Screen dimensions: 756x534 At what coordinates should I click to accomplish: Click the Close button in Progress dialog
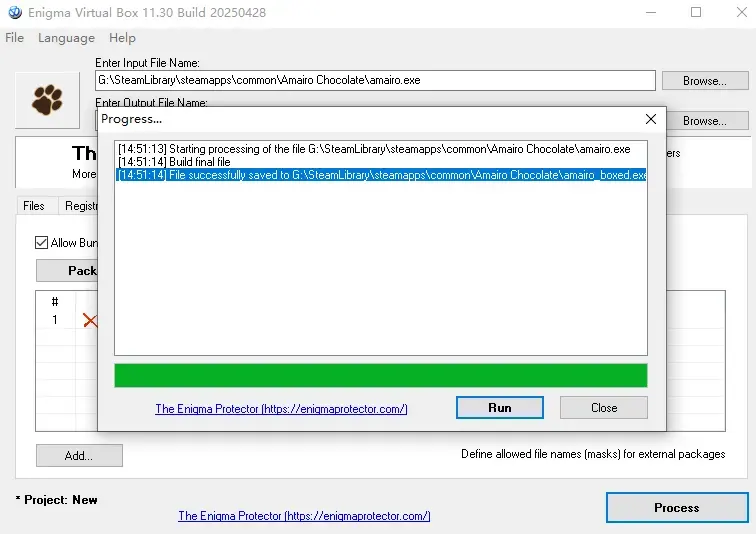[604, 408]
